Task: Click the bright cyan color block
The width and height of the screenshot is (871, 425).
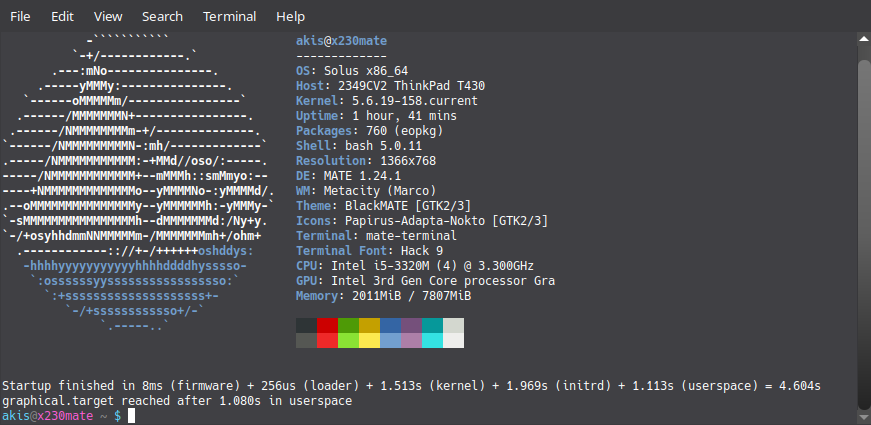Action: 433,341
